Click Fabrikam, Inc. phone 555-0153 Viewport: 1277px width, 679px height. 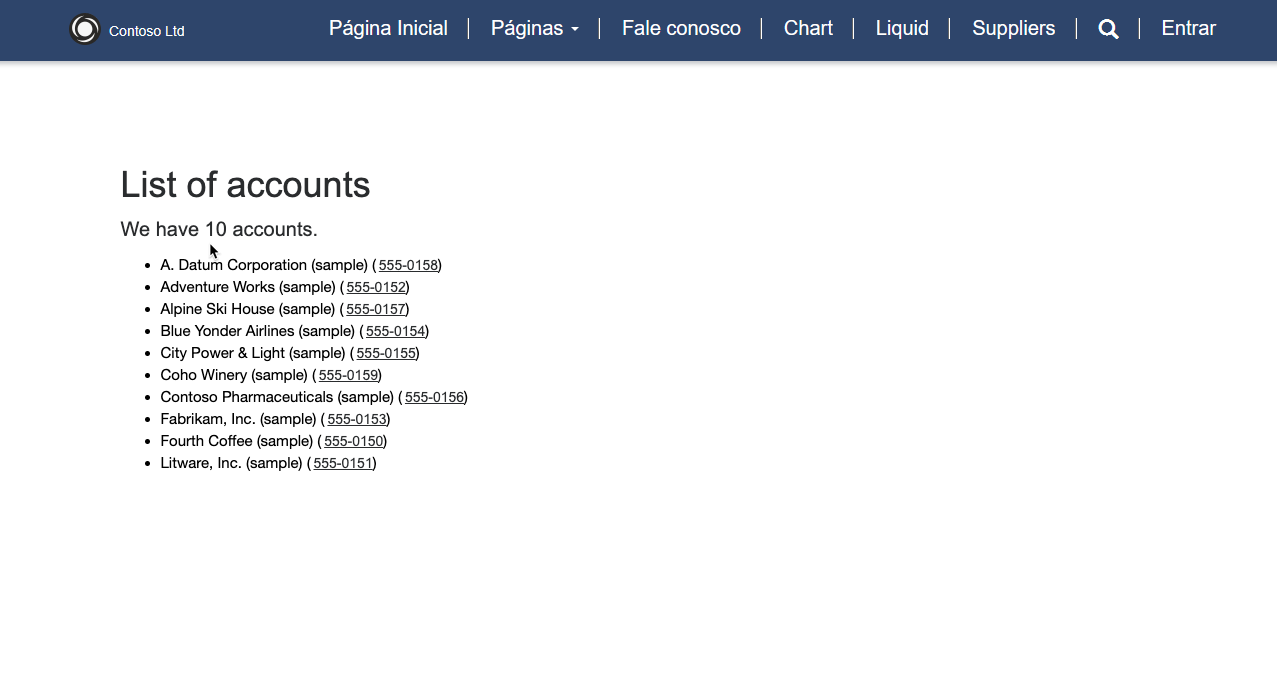tap(357, 419)
